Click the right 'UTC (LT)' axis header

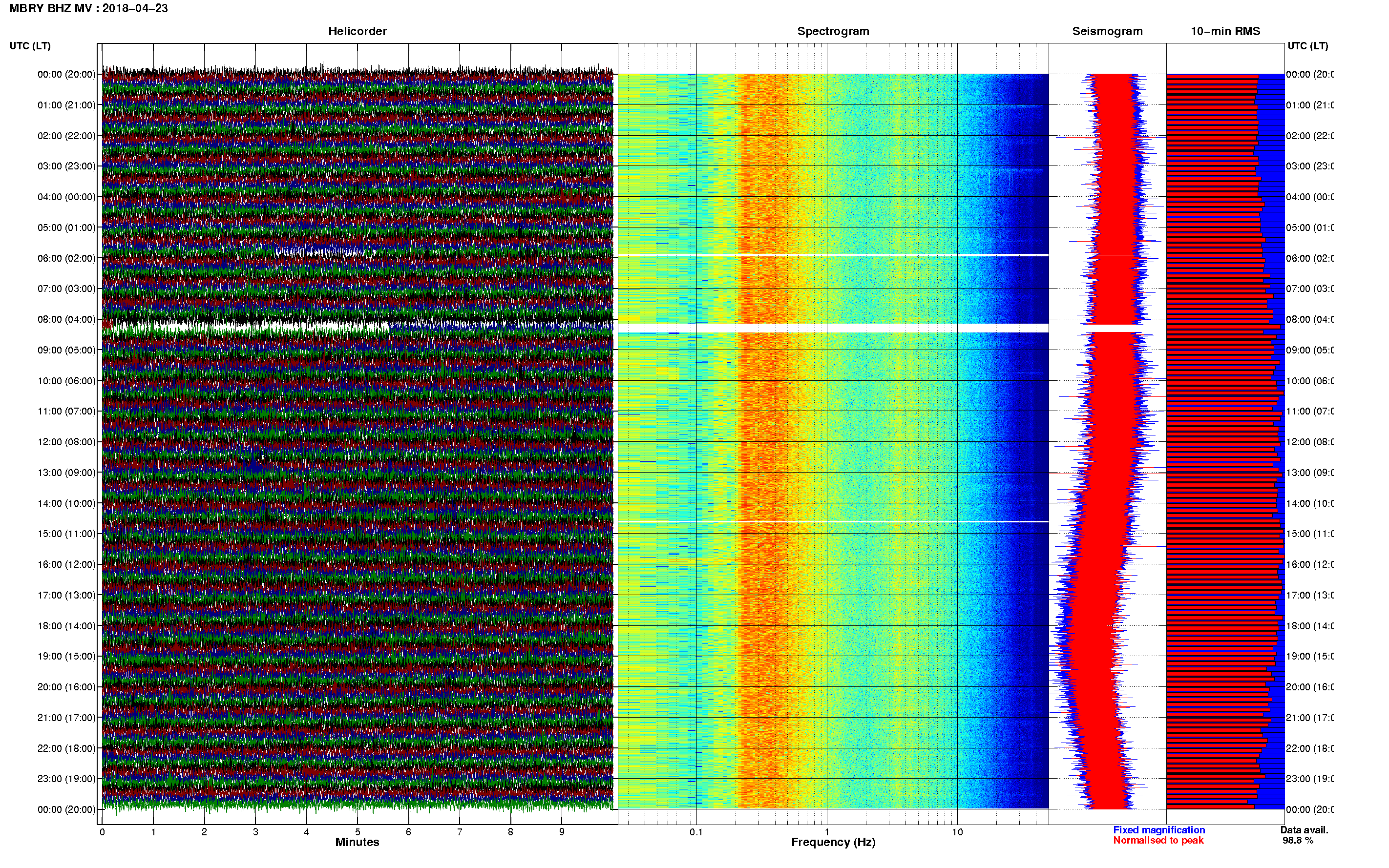click(x=1307, y=46)
